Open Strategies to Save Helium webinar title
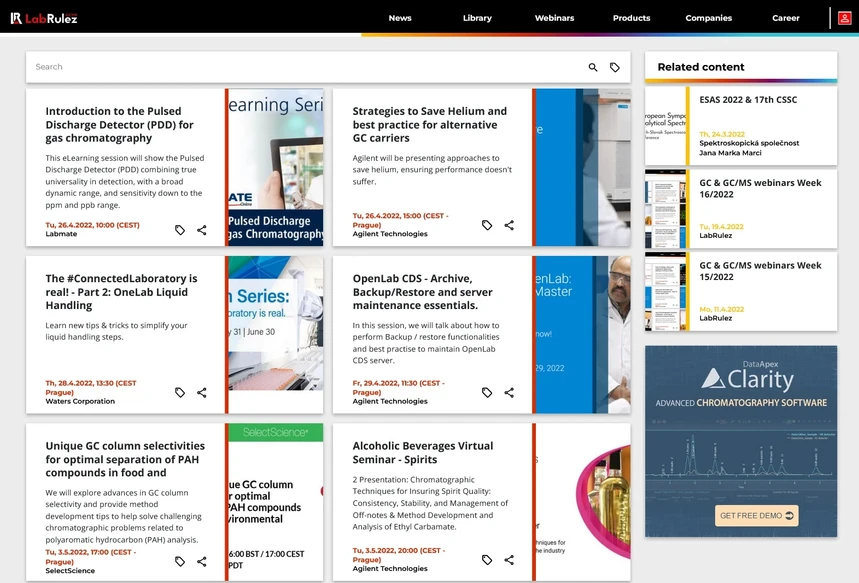Viewport: 859px width, 583px height. click(x=430, y=124)
